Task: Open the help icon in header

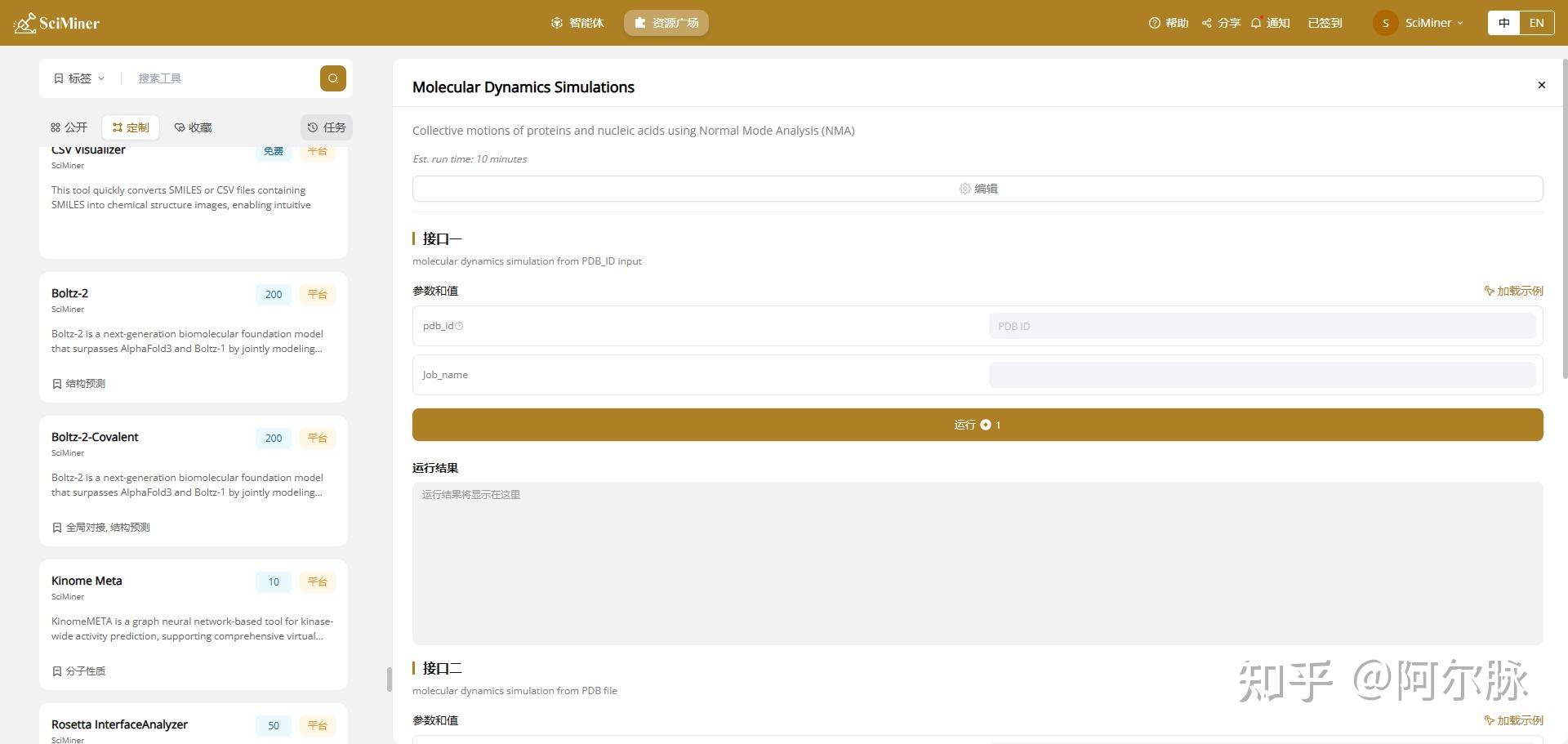Action: coord(1154,23)
